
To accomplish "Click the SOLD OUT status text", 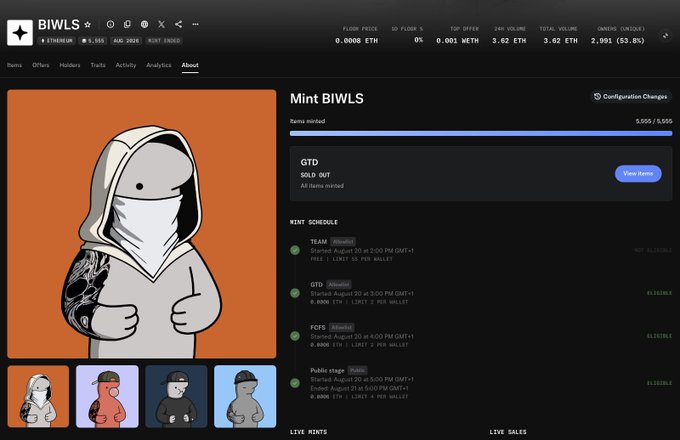I will click(315, 175).
